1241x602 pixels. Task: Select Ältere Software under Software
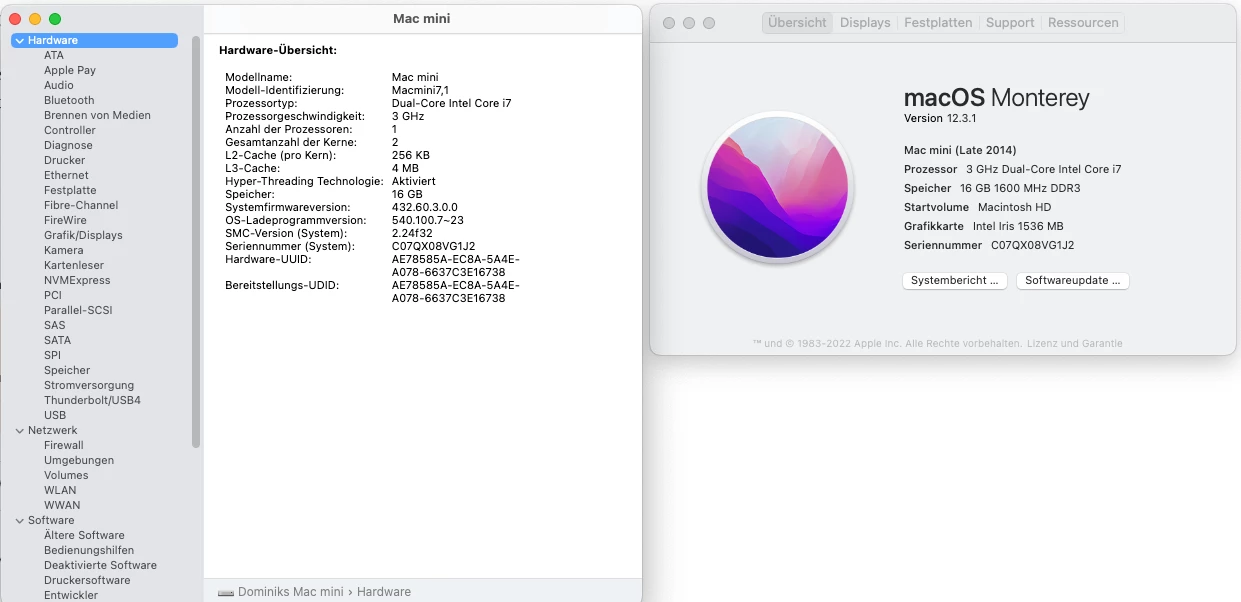tap(84, 535)
